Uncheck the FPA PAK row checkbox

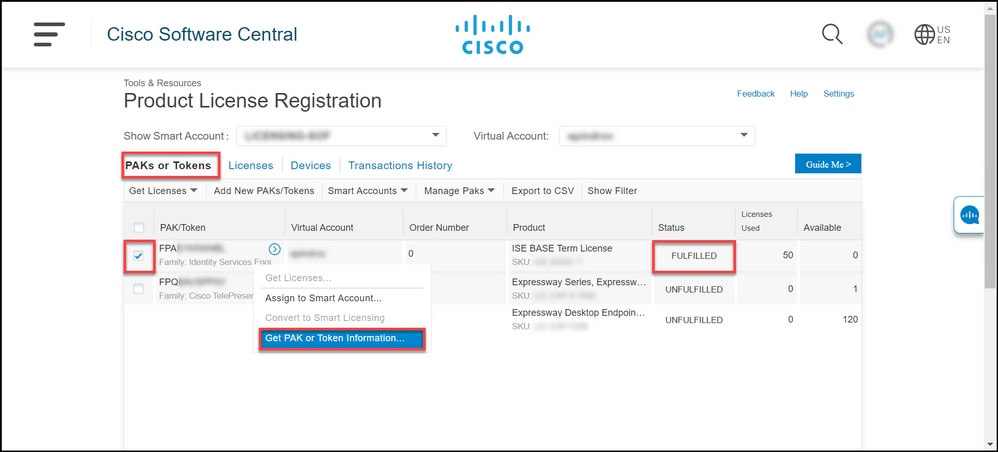[x=139, y=257]
